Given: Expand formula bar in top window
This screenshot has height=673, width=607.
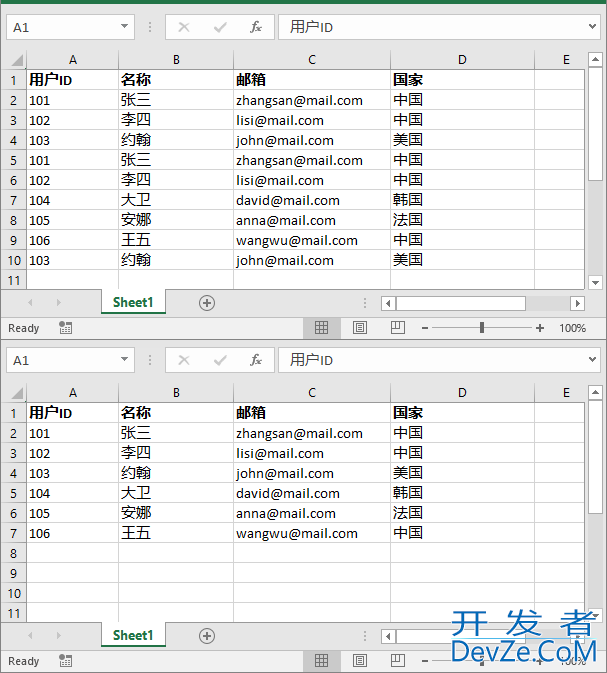Looking at the screenshot, I should pyautogui.click(x=592, y=27).
